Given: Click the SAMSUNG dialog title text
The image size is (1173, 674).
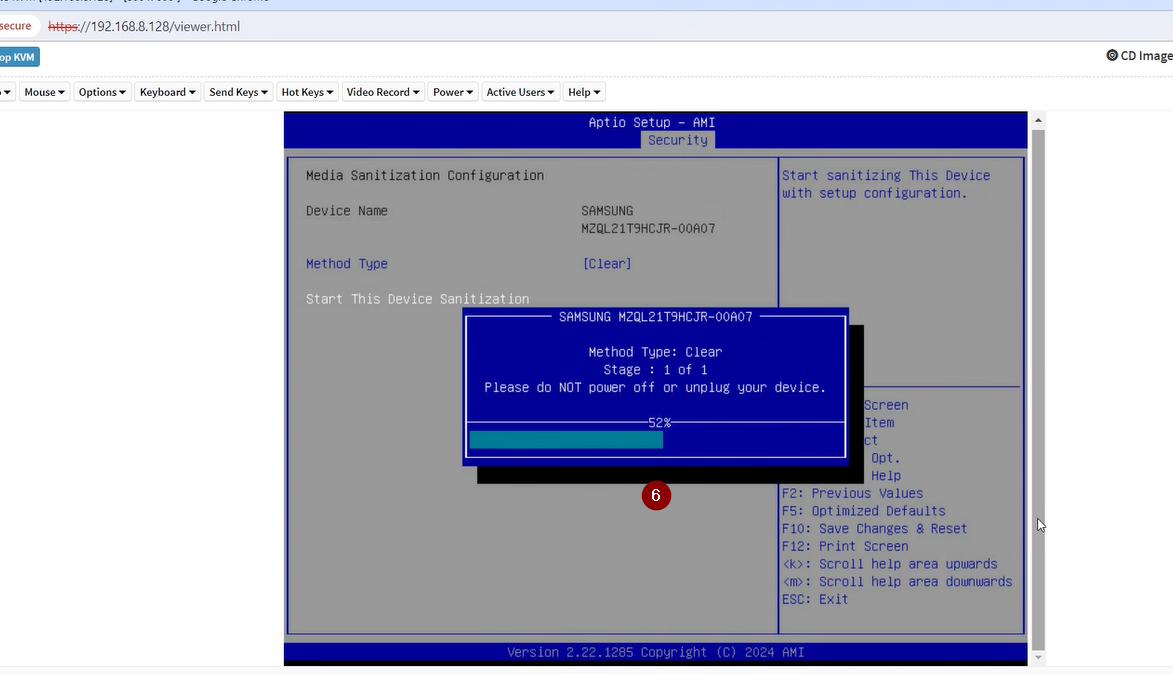Looking at the screenshot, I should tap(655, 316).
